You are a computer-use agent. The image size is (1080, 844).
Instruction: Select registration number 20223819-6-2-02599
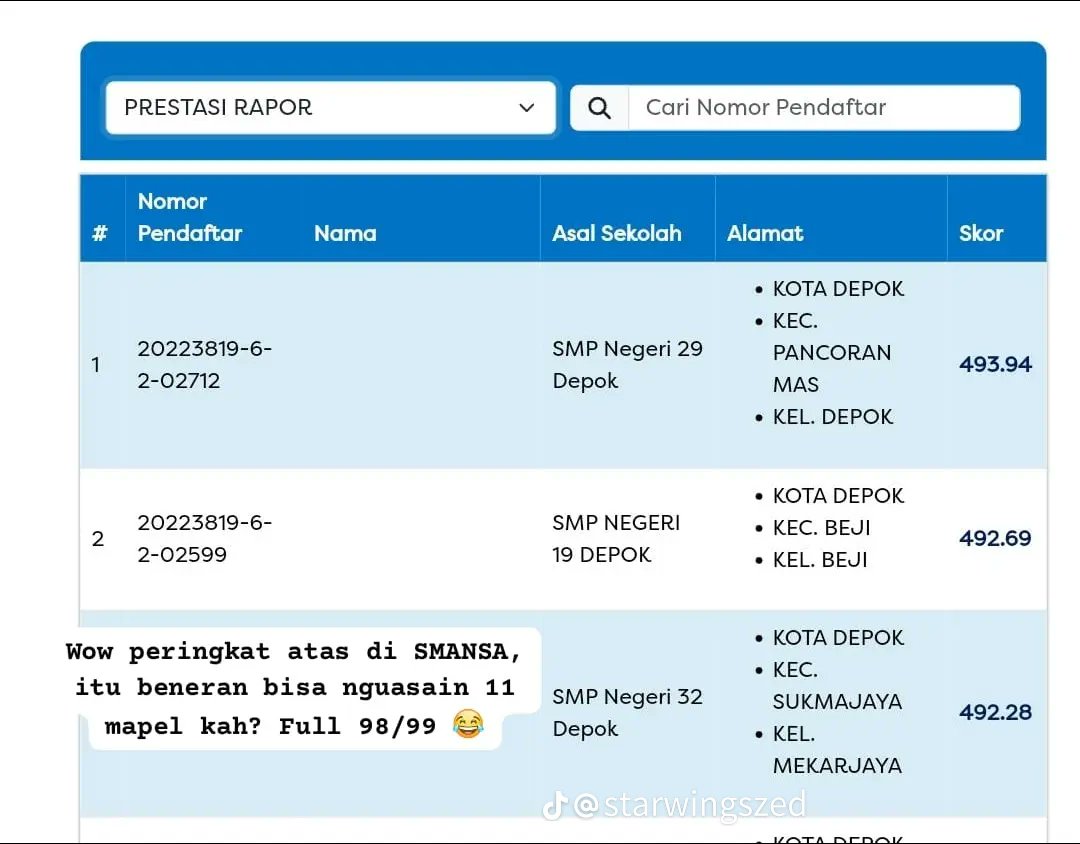[205, 539]
